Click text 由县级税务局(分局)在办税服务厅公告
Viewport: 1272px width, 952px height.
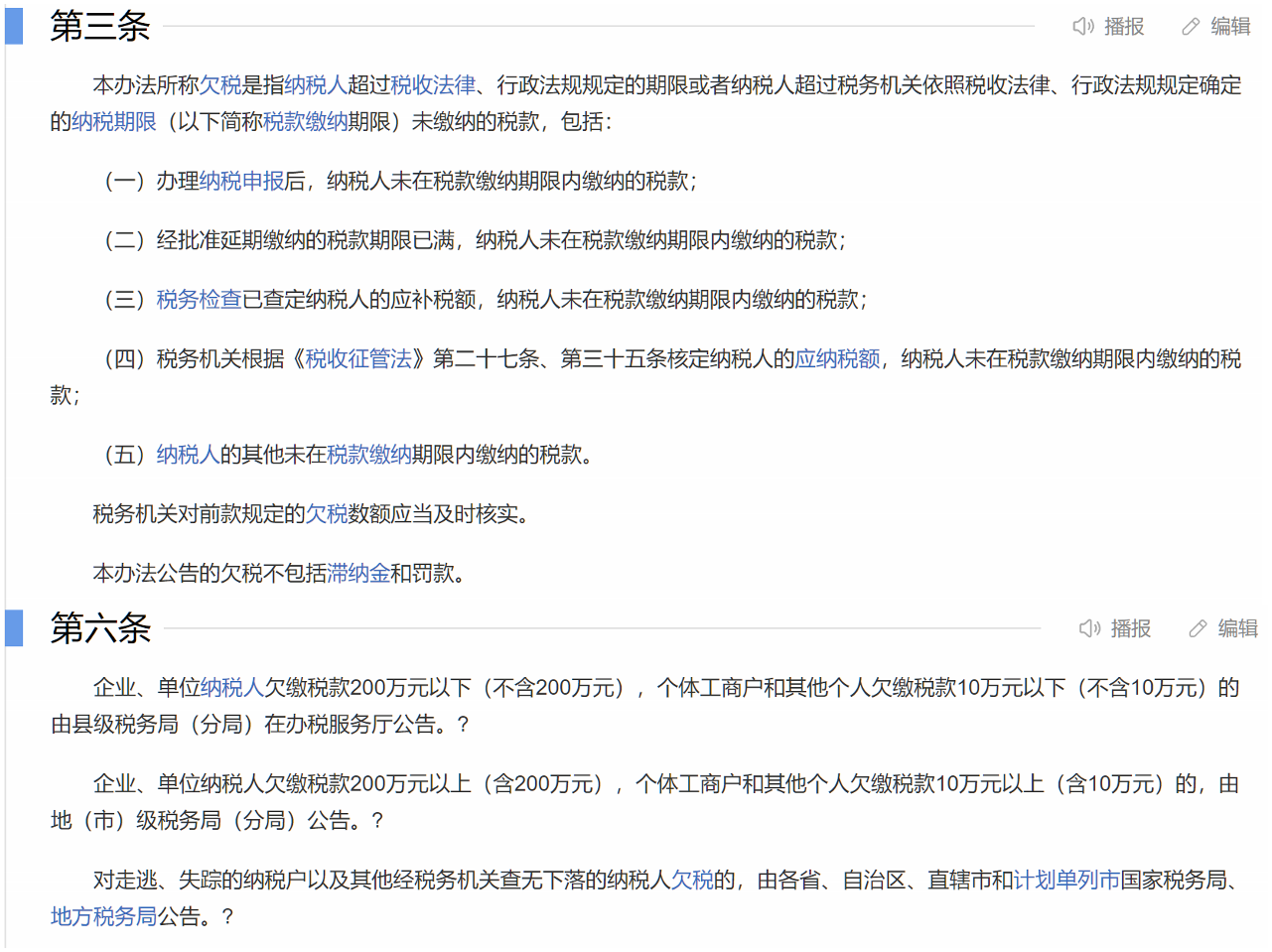click(242, 725)
